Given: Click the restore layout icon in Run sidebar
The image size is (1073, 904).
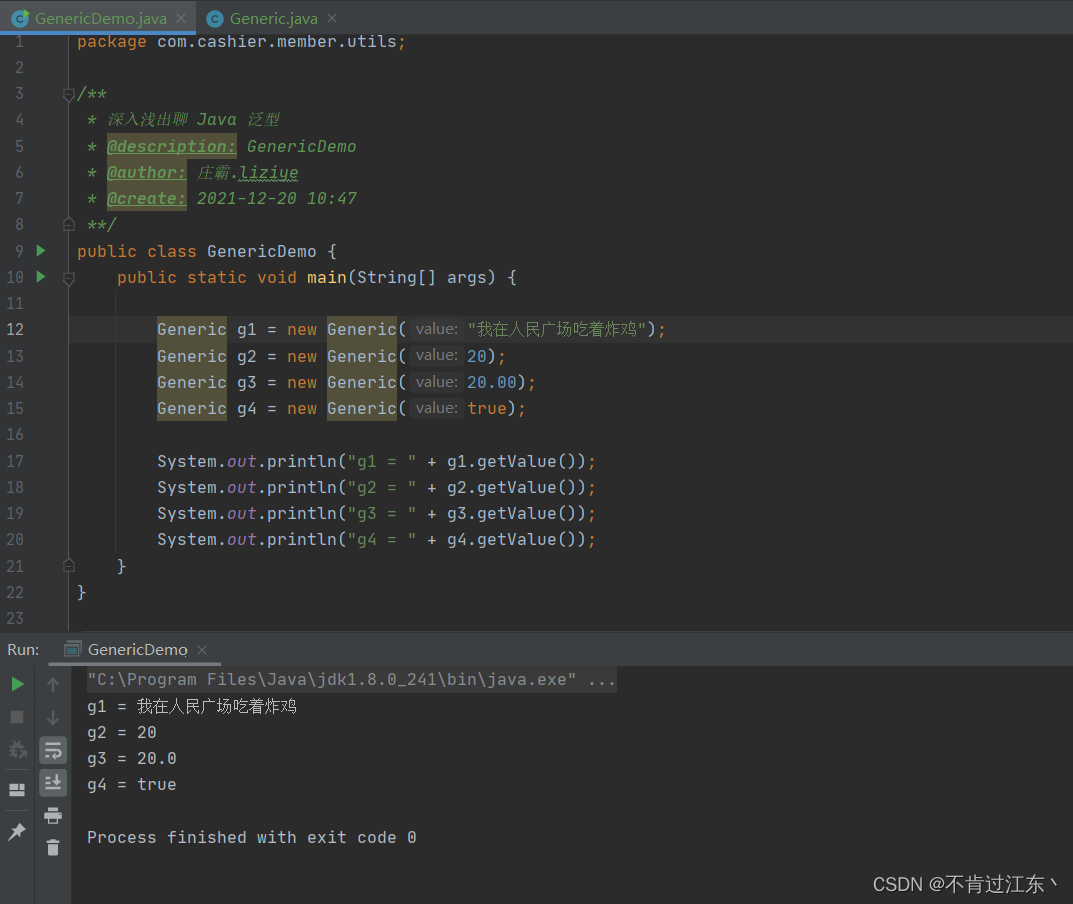Looking at the screenshot, I should coord(17,790).
